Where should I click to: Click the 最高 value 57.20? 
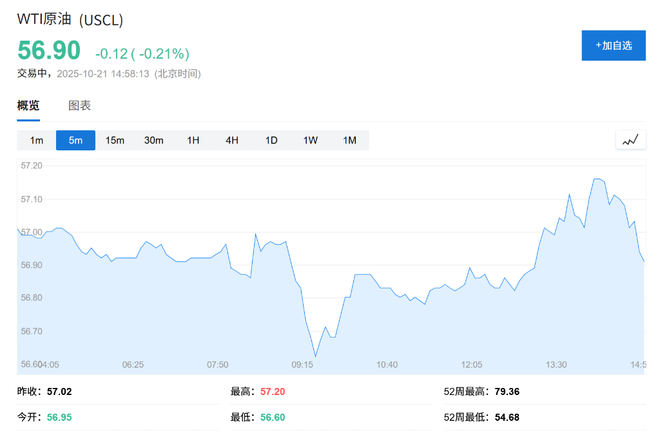(x=273, y=392)
